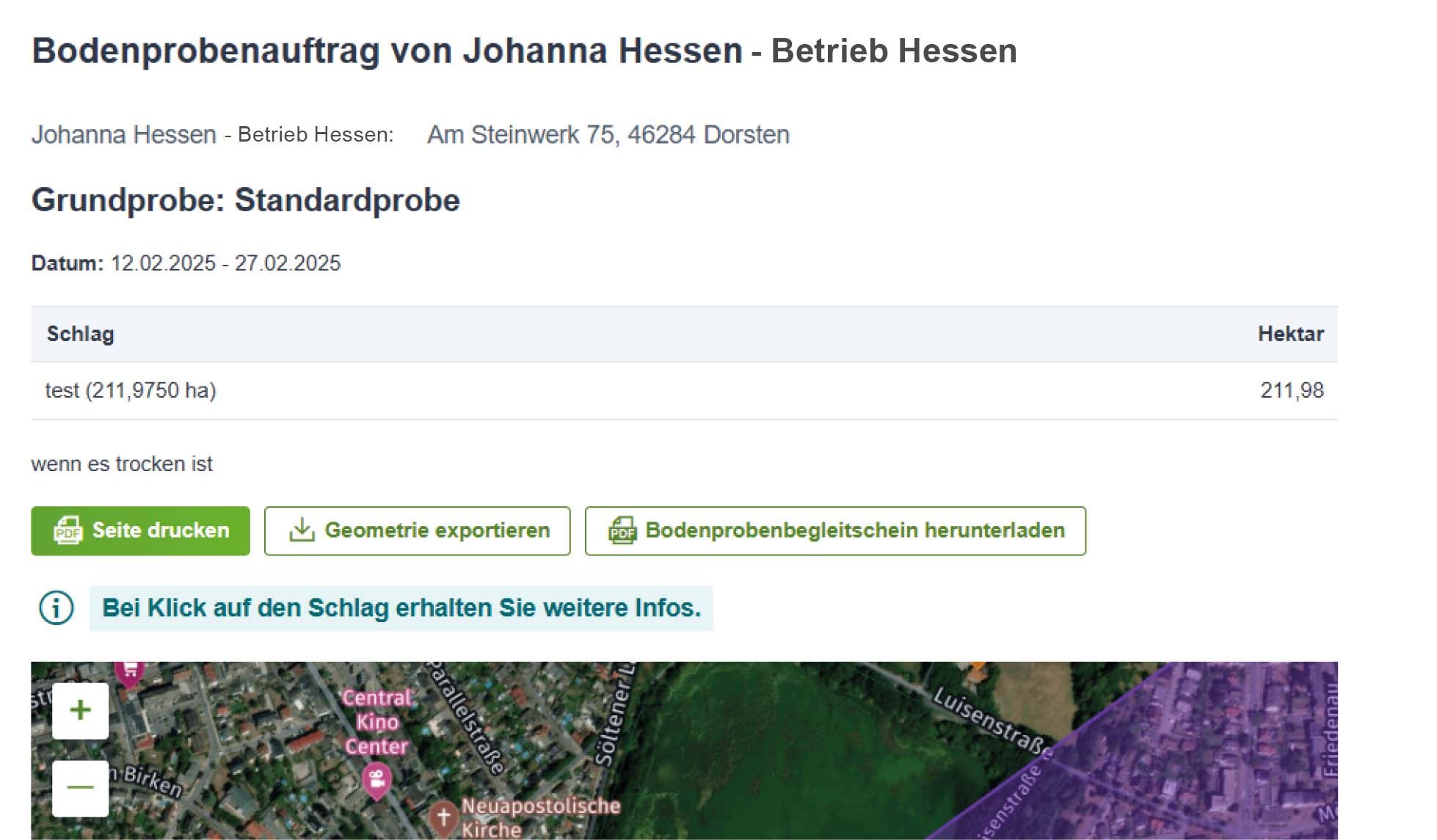
Task: Click the Luisenstraße label on the map
Action: tap(993, 723)
